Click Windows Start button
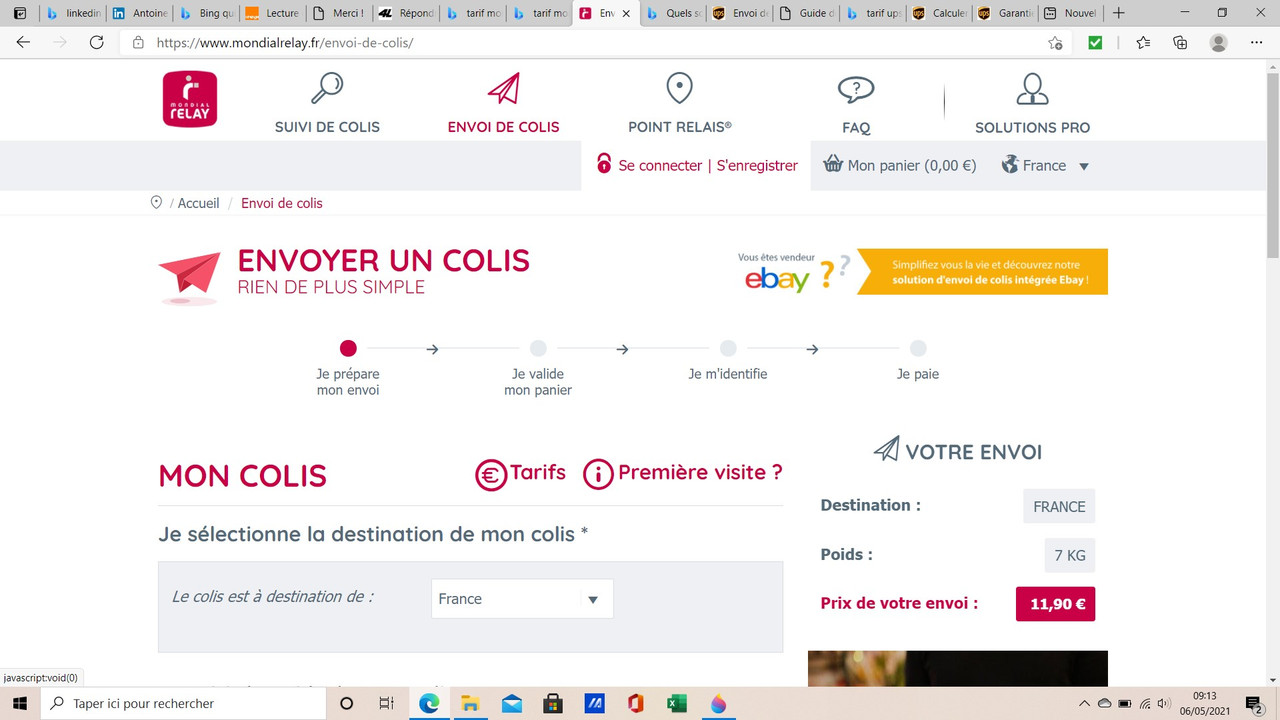This screenshot has width=1280, height=720. pyautogui.click(x=20, y=703)
